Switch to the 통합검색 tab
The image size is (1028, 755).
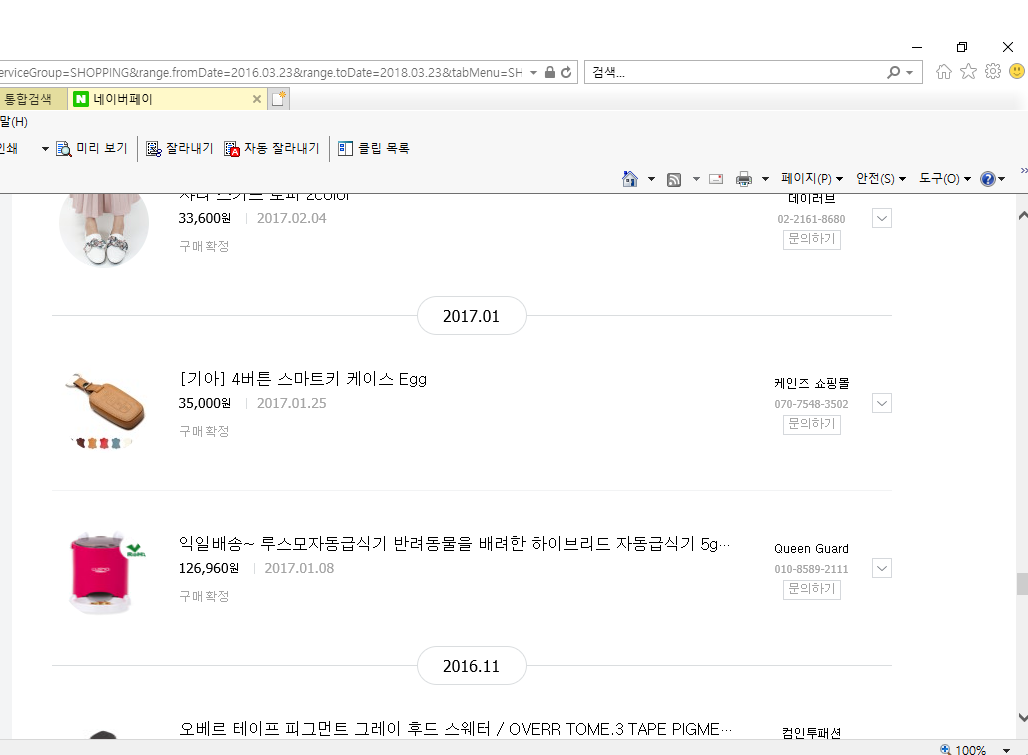(28, 99)
